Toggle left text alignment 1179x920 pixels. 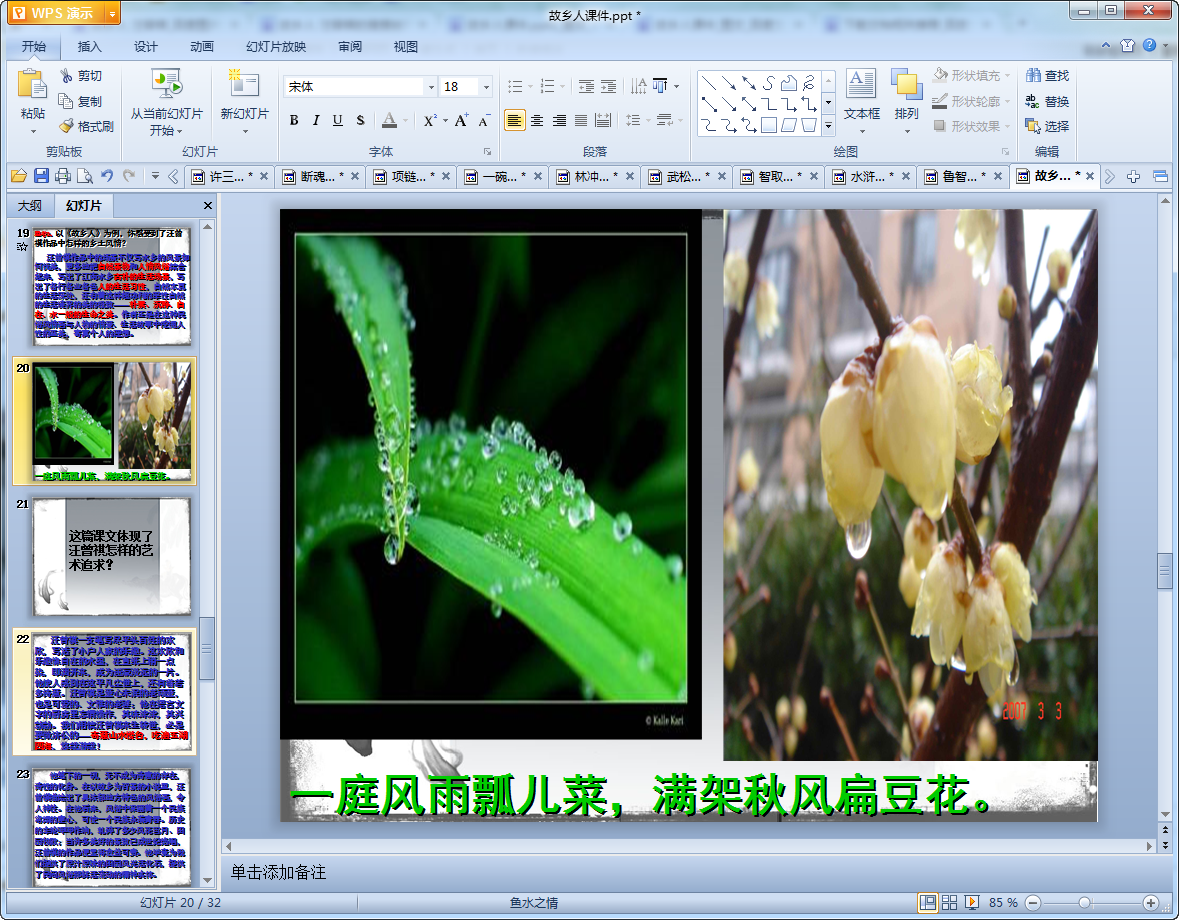click(514, 120)
